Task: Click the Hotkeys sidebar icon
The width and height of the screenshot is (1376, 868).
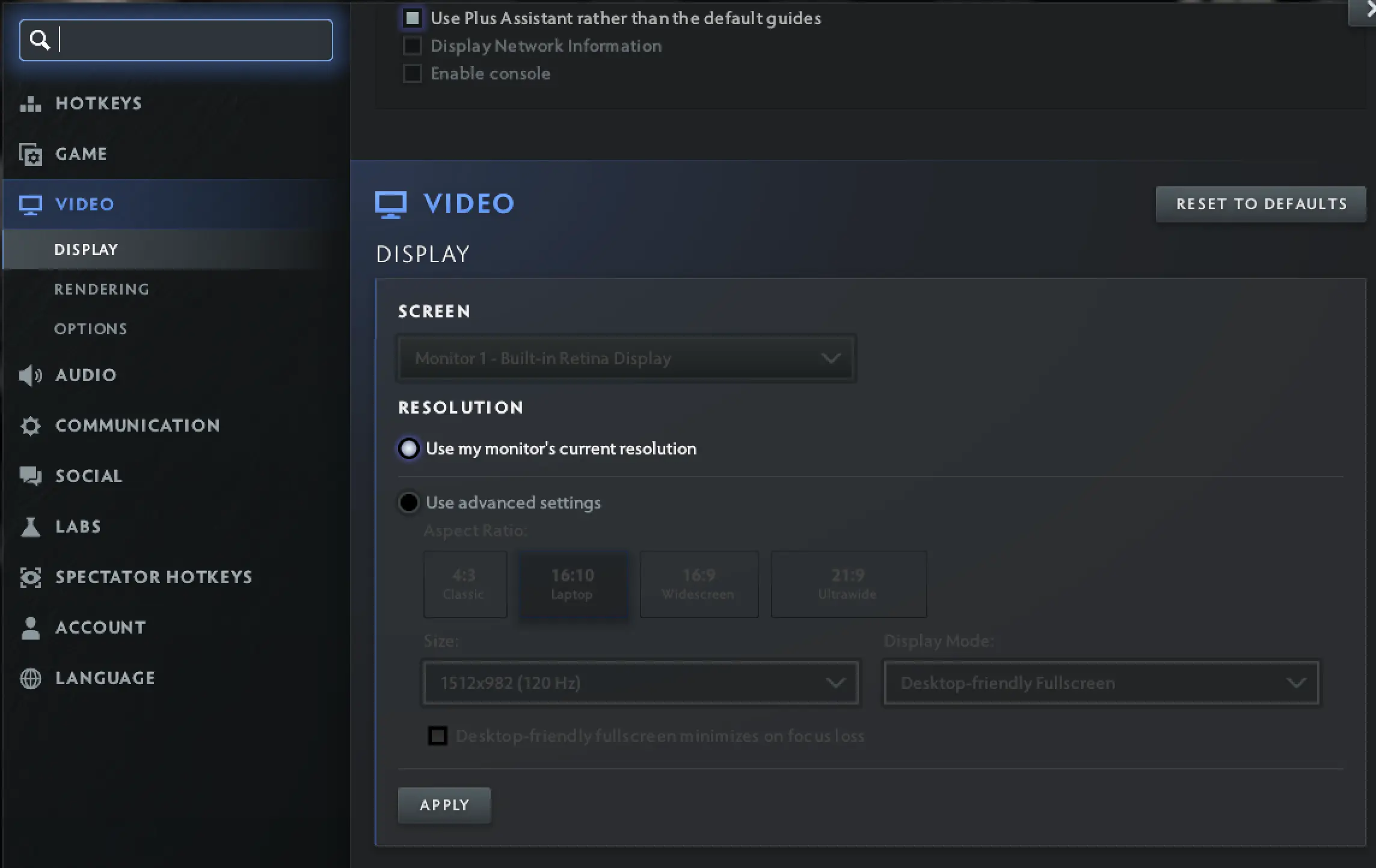Action: 30,103
